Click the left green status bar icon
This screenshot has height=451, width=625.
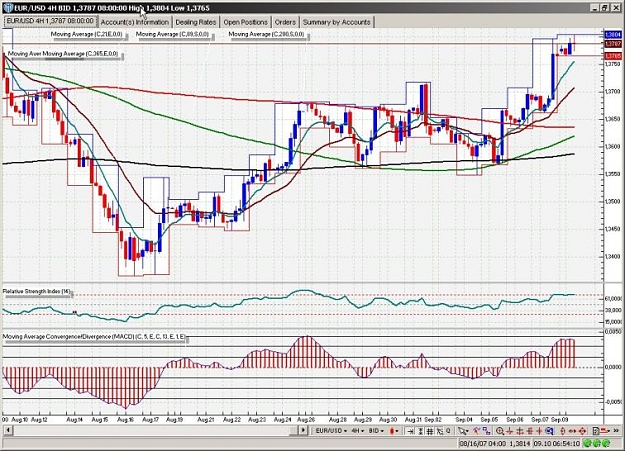coord(587,443)
